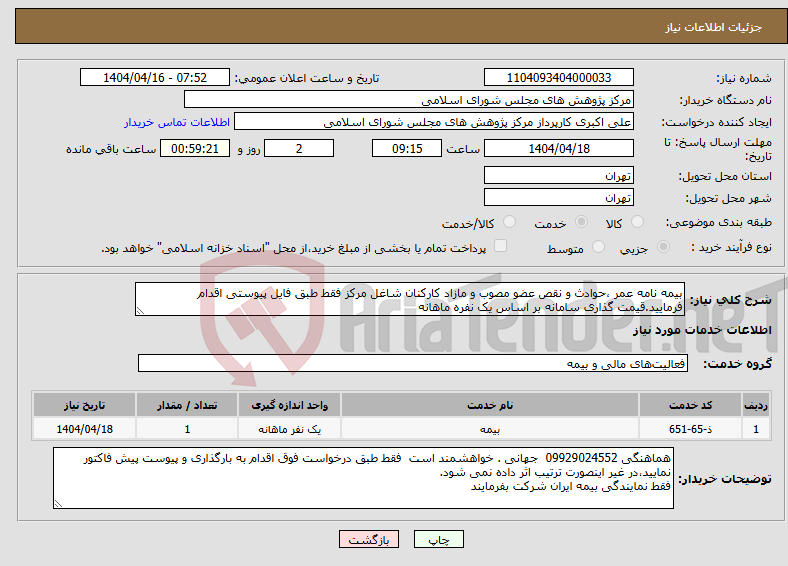Select the کالا radio button
The image size is (788, 566).
pyautogui.click(x=637, y=222)
